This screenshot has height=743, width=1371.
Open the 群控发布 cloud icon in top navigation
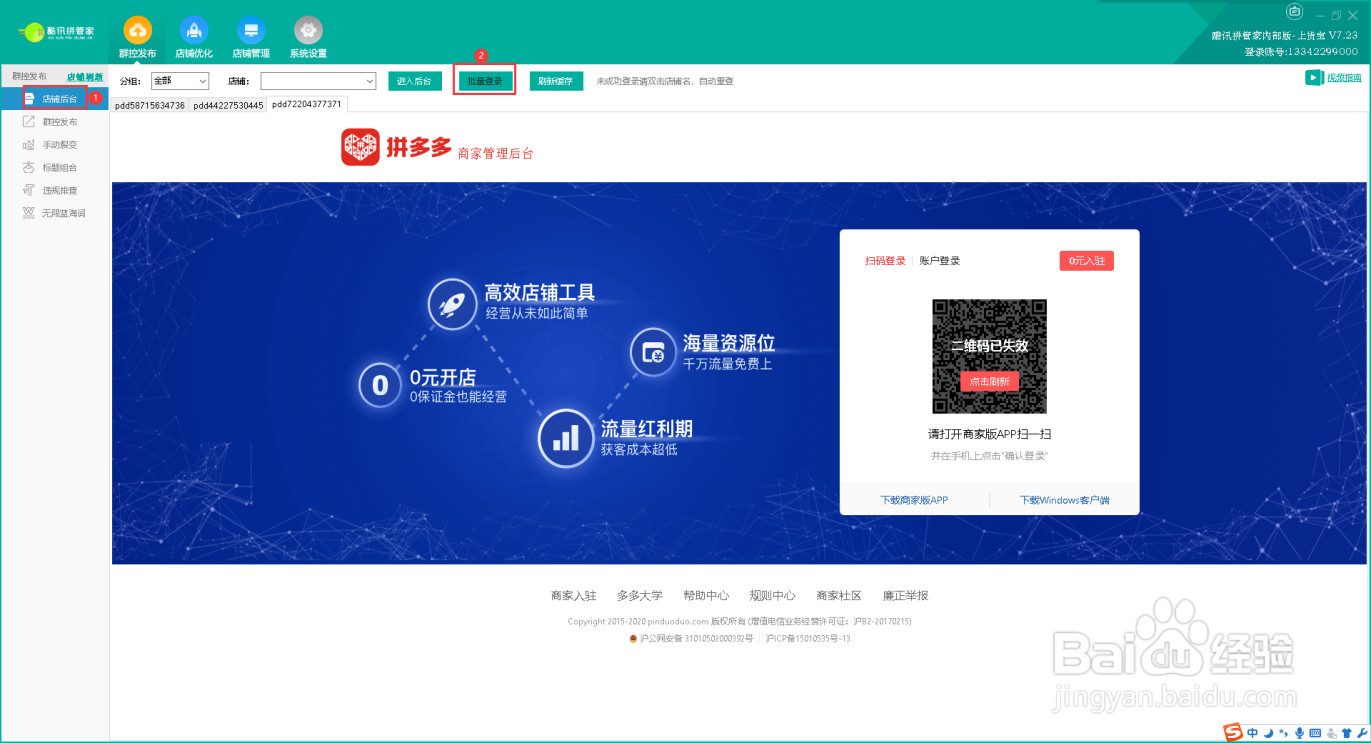[x=138, y=30]
